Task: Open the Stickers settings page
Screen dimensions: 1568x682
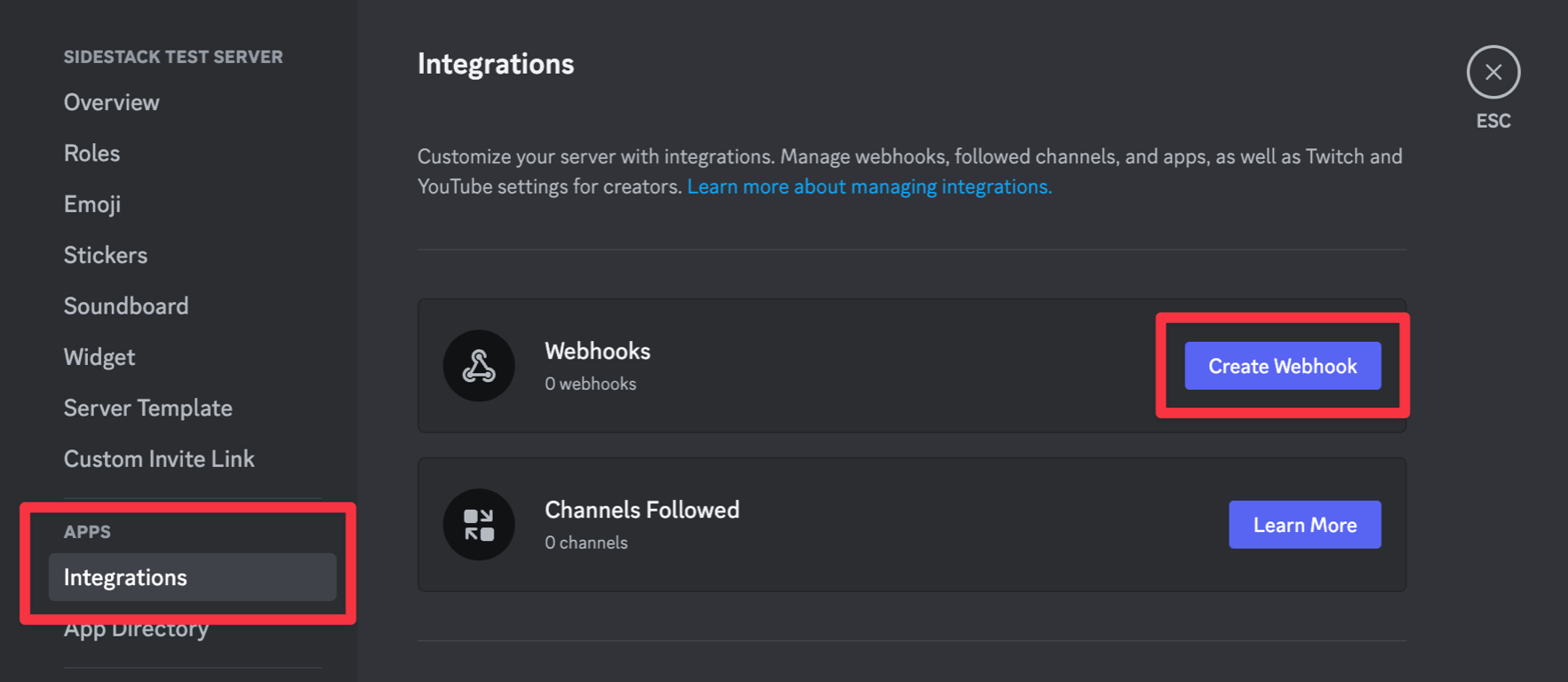Action: [106, 255]
